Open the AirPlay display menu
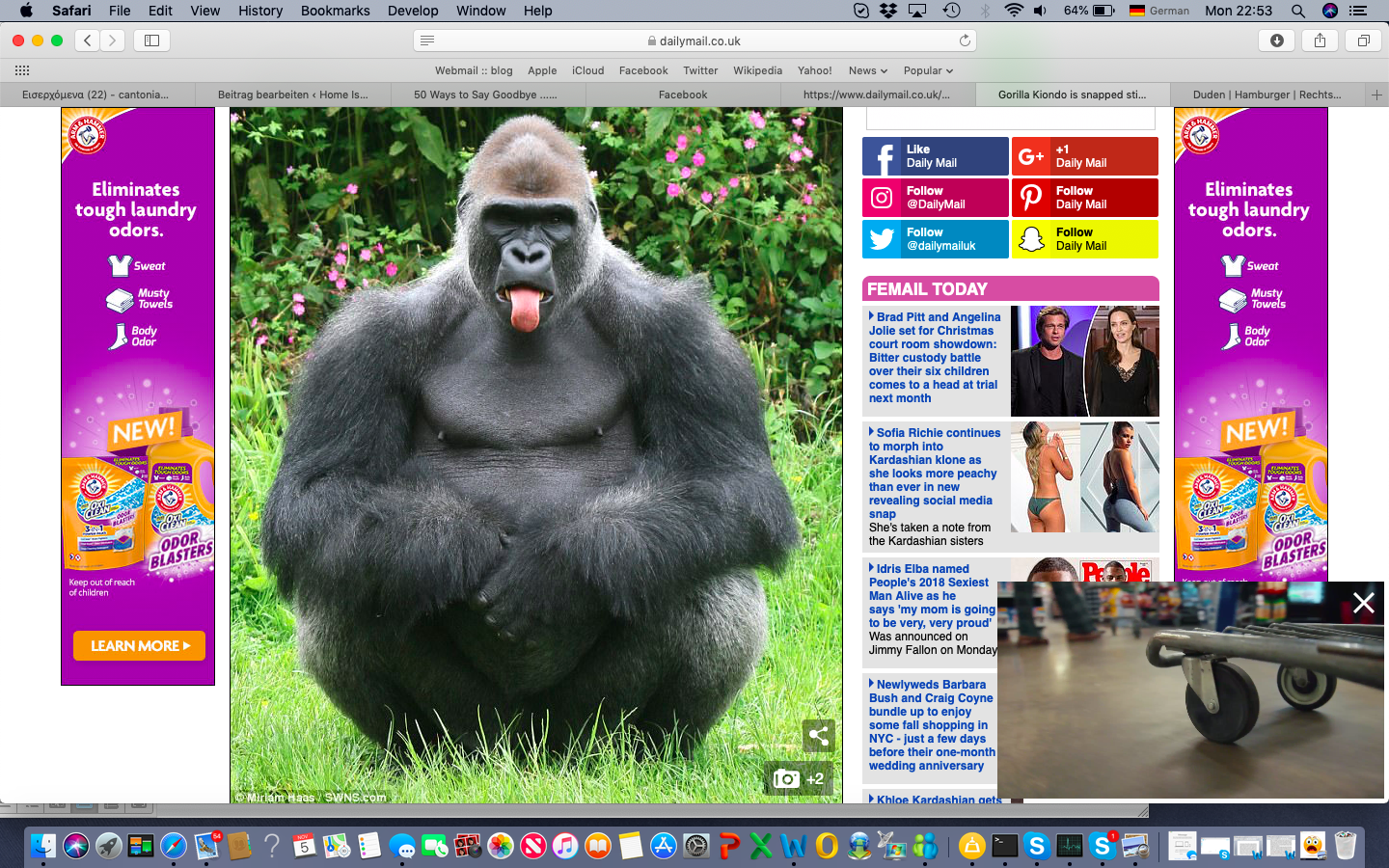Image resolution: width=1389 pixels, height=868 pixels. click(x=917, y=11)
